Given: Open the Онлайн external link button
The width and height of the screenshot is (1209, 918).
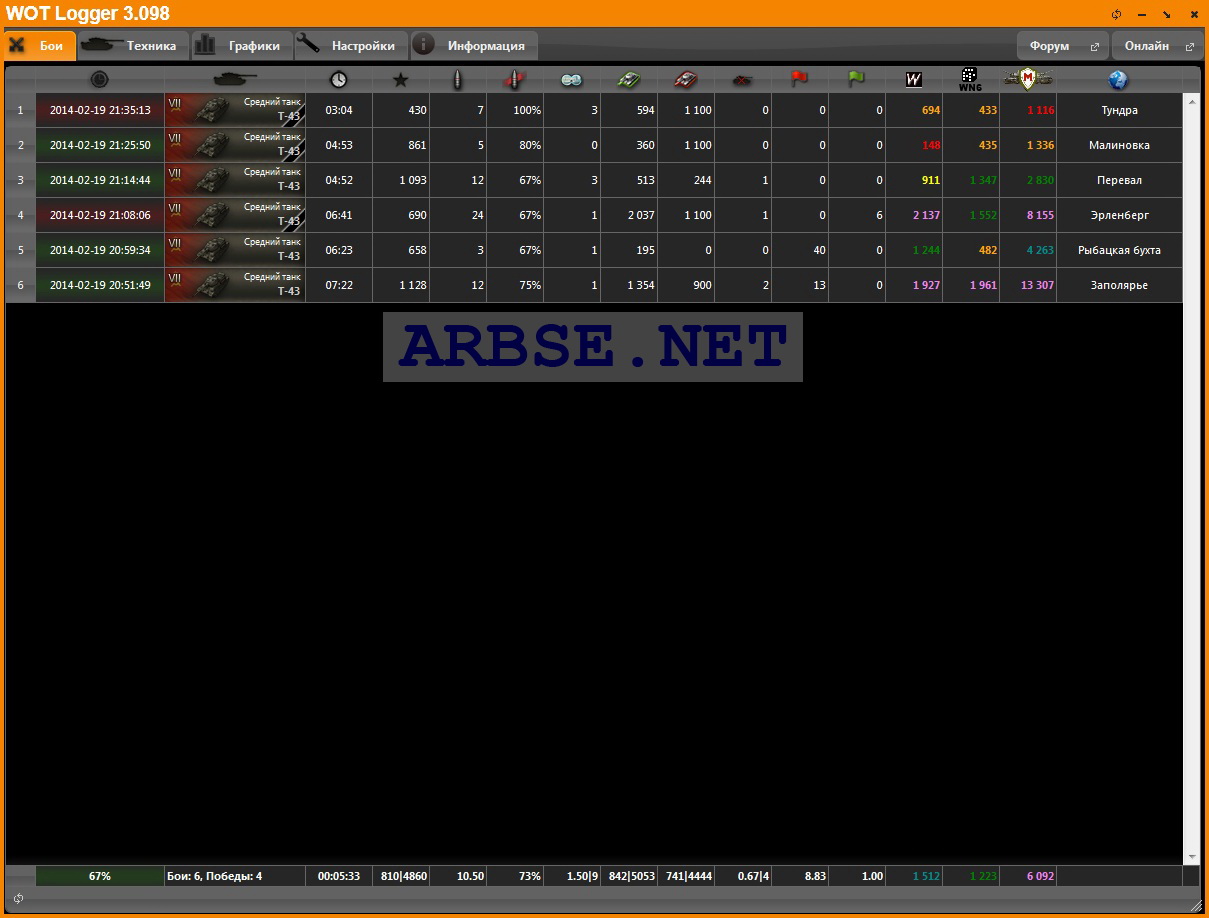Looking at the screenshot, I should coord(1158,46).
